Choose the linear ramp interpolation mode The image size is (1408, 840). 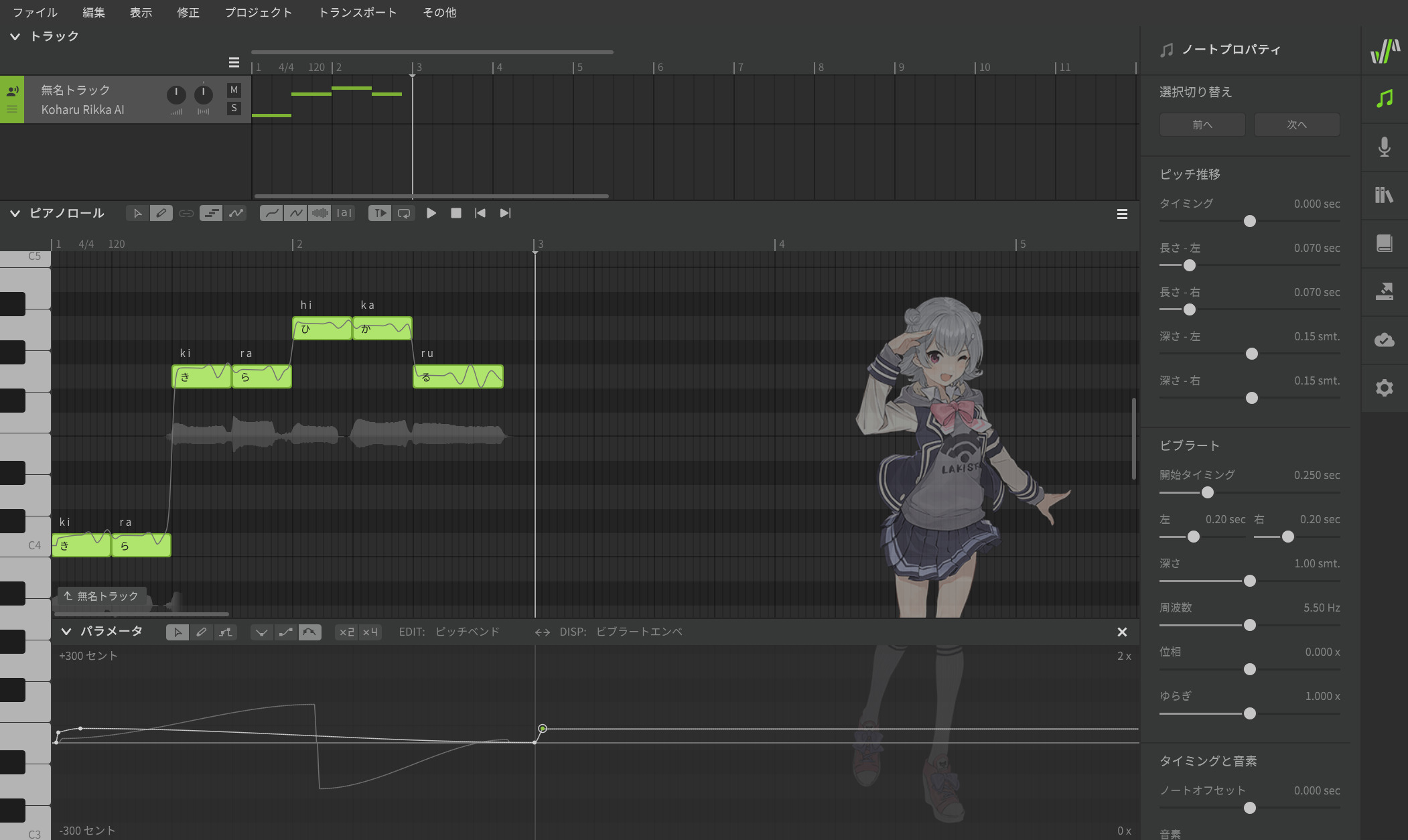click(x=285, y=632)
